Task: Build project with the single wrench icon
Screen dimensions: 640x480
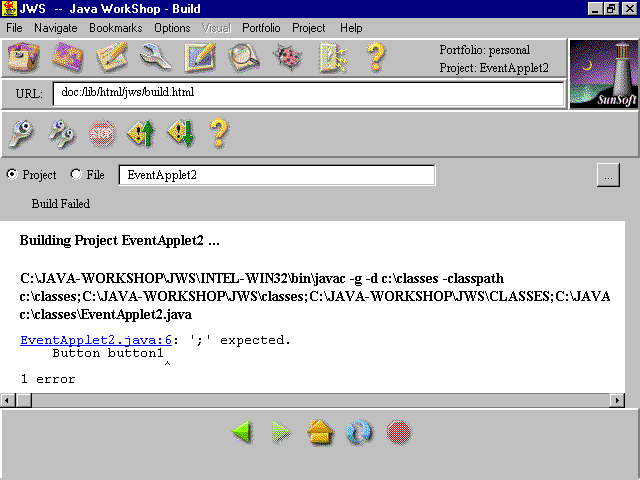Action: point(22,133)
